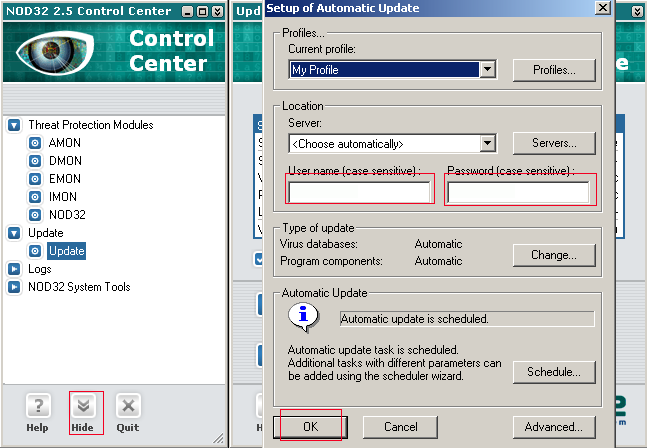Viewport: 647px width, 448px height.
Task: Select the highlighted Update tree item
Action: click(x=66, y=251)
